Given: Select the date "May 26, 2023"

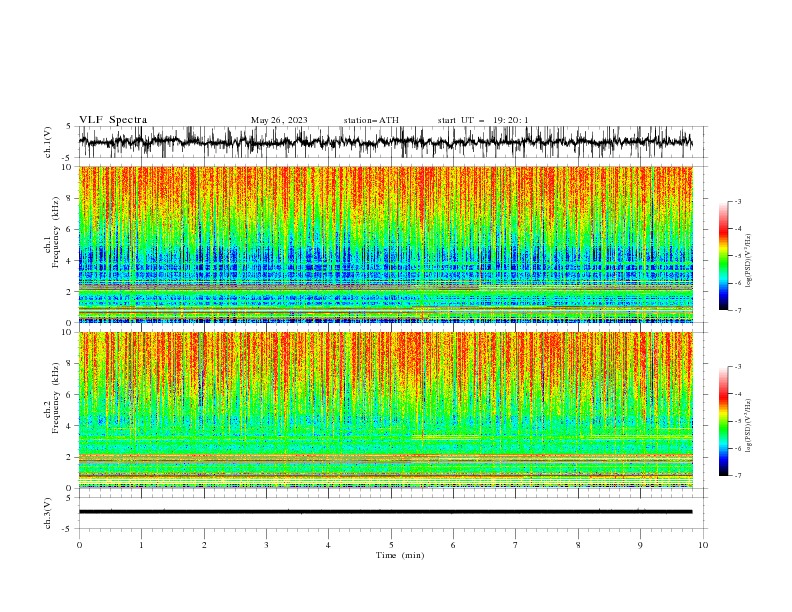Looking at the screenshot, I should [279, 120].
